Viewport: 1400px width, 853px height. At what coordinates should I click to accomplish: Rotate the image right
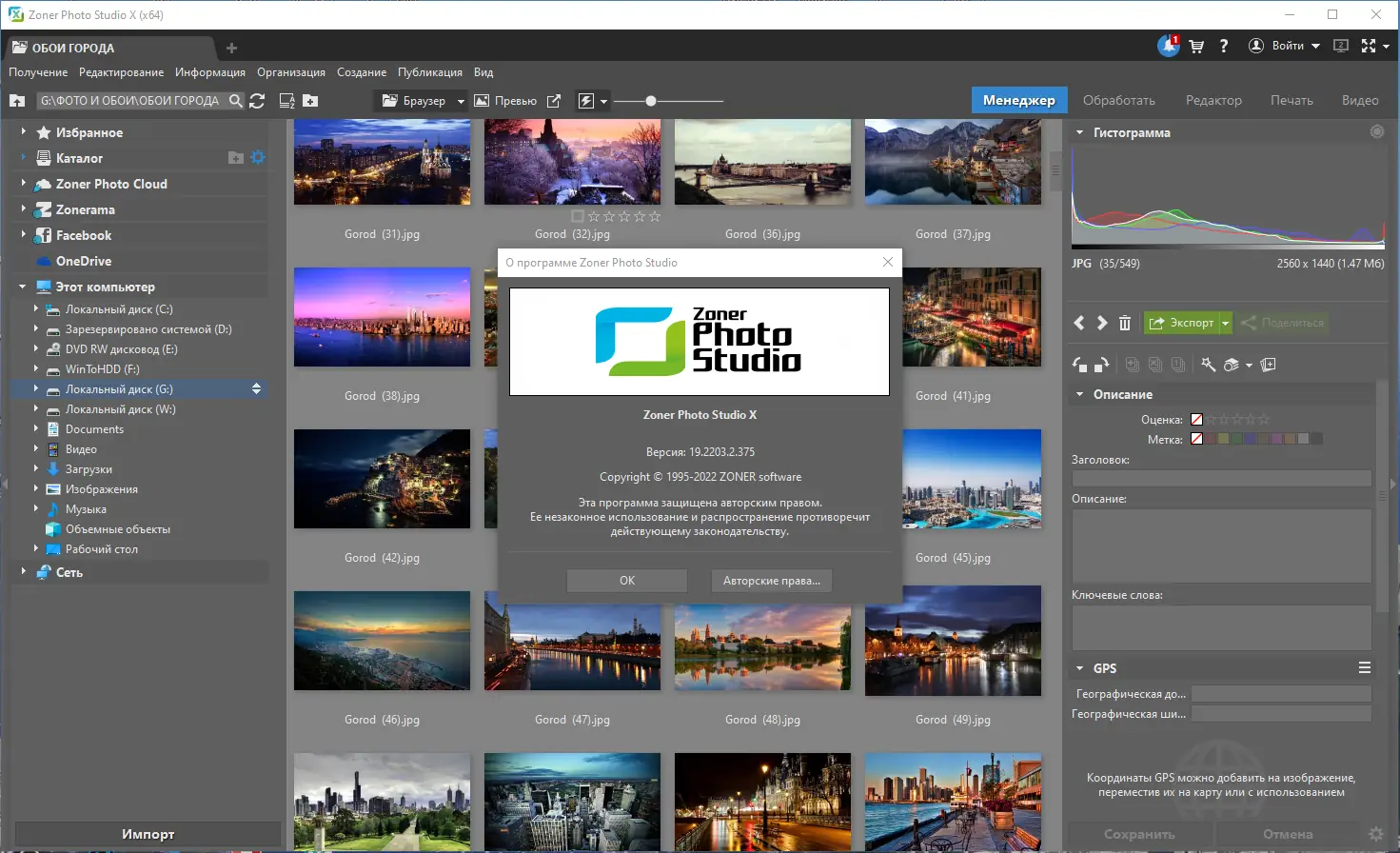pos(1102,365)
